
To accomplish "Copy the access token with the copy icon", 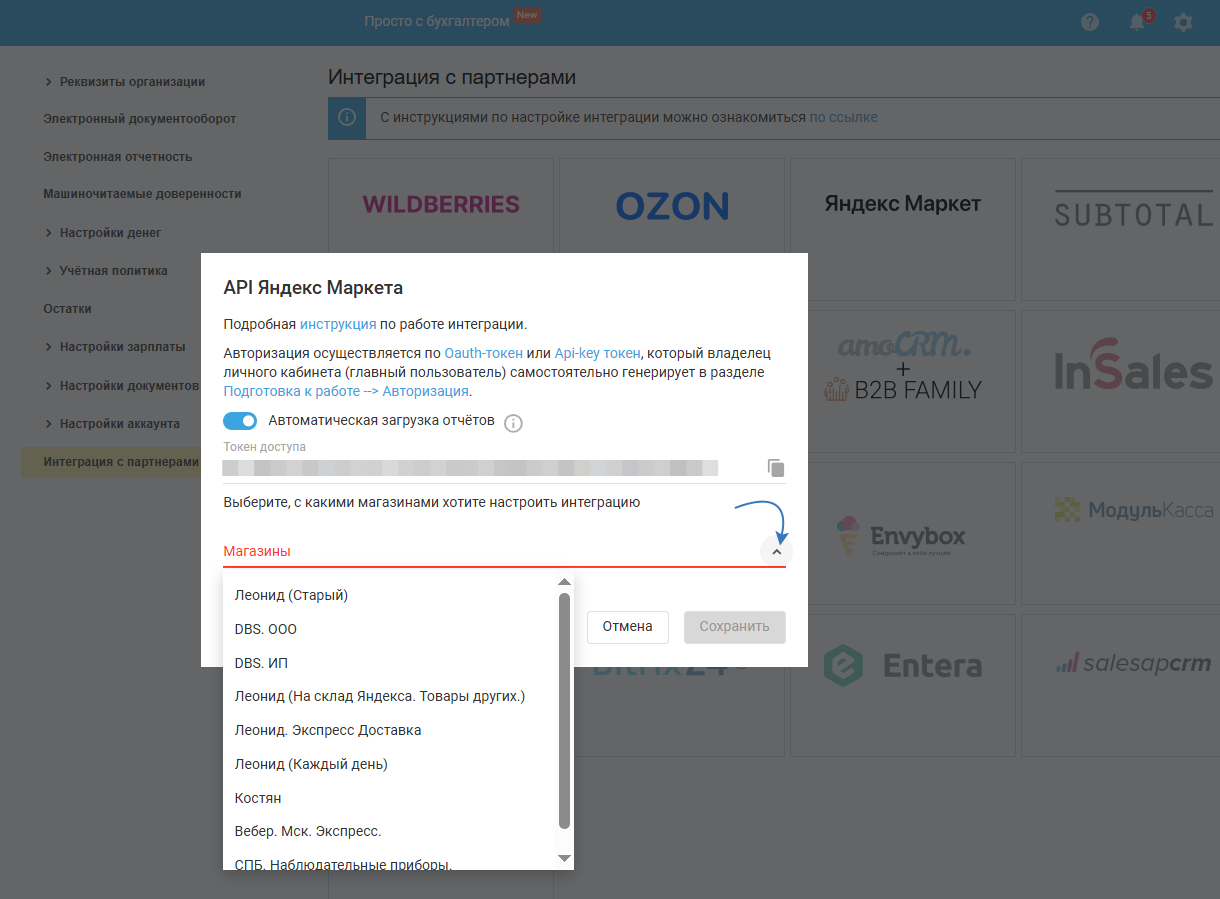I will coord(776,467).
